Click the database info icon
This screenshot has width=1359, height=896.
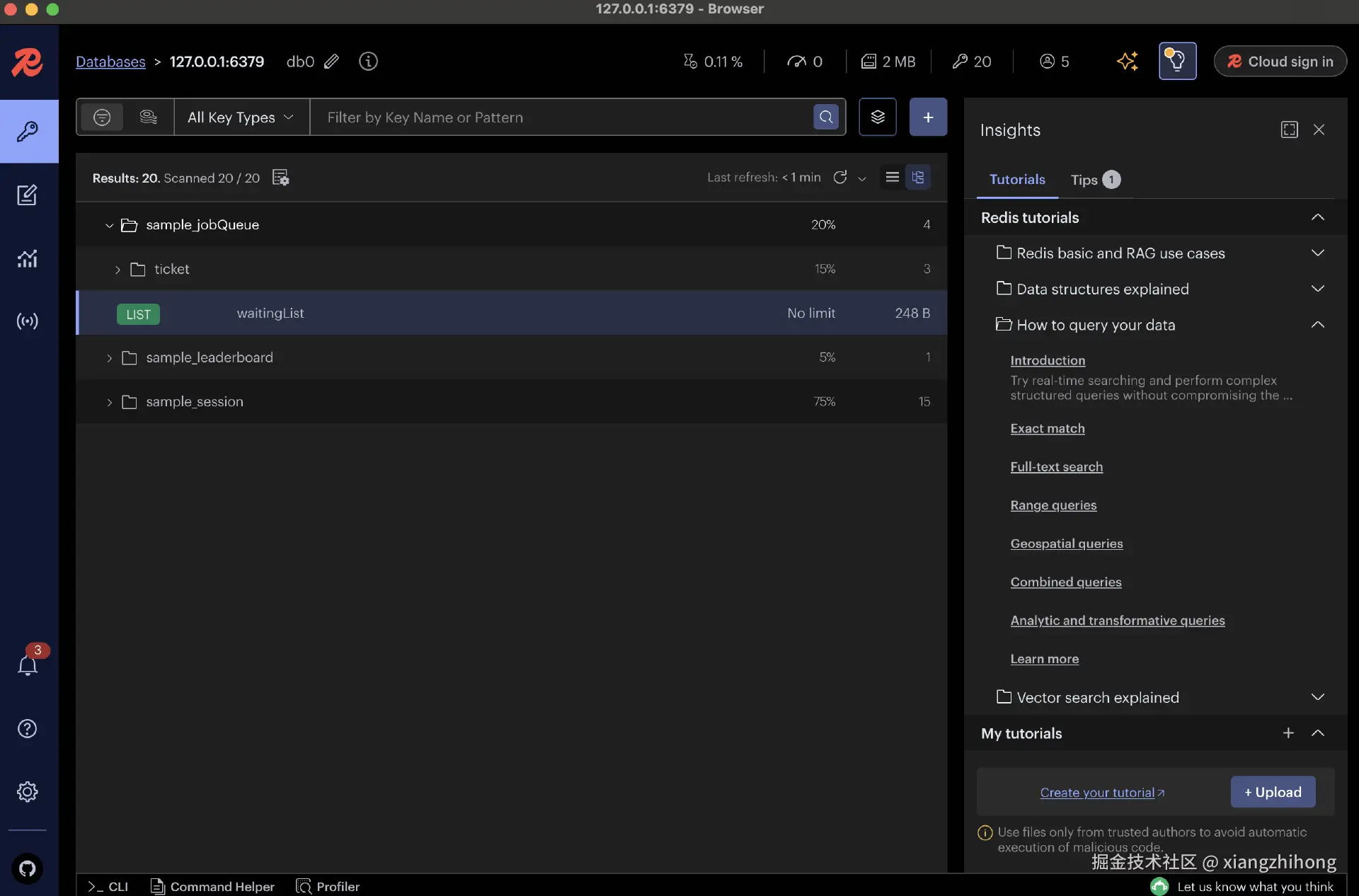368,62
